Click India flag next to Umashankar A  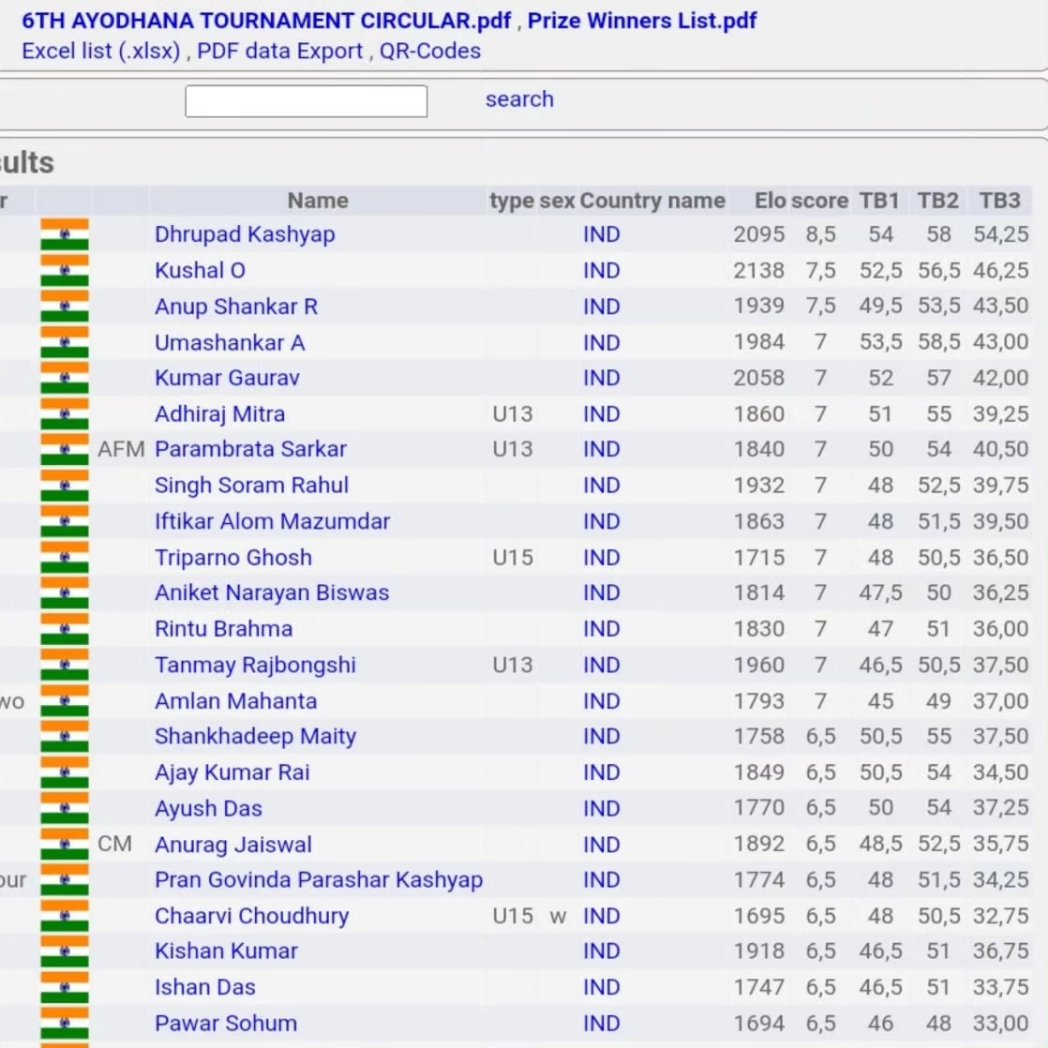point(64,343)
